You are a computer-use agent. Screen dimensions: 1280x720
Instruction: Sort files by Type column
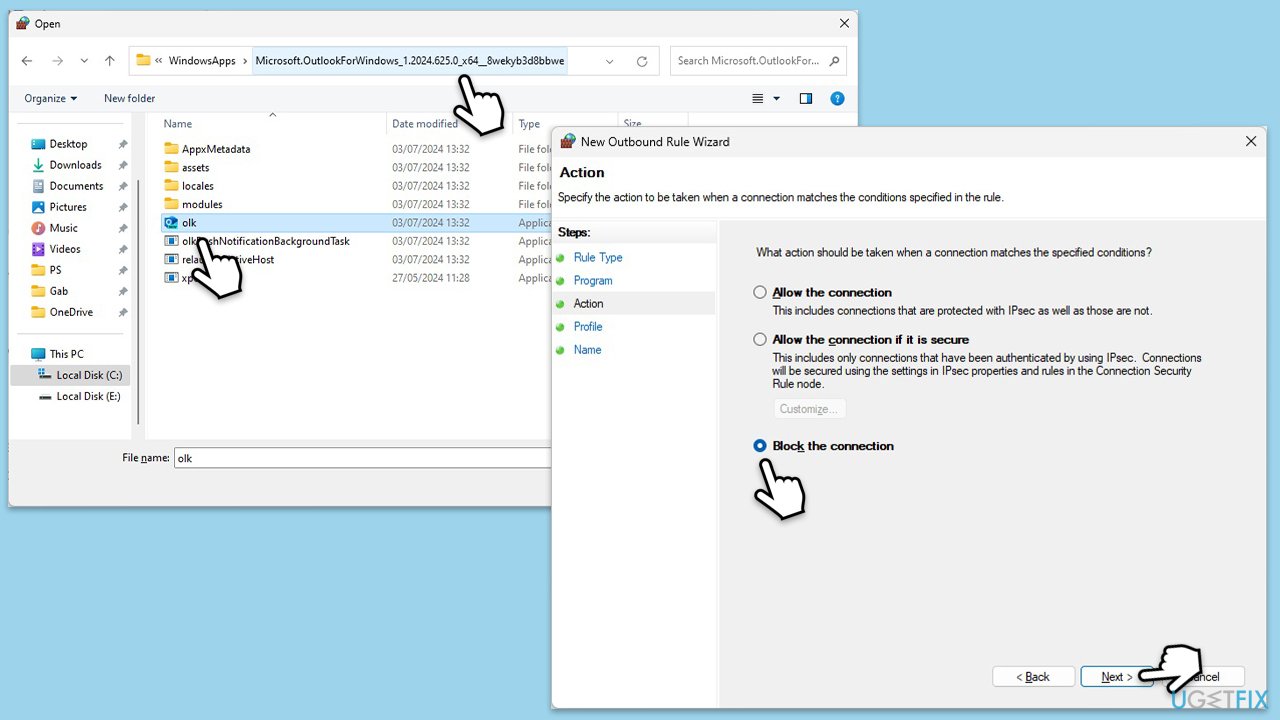tap(531, 124)
